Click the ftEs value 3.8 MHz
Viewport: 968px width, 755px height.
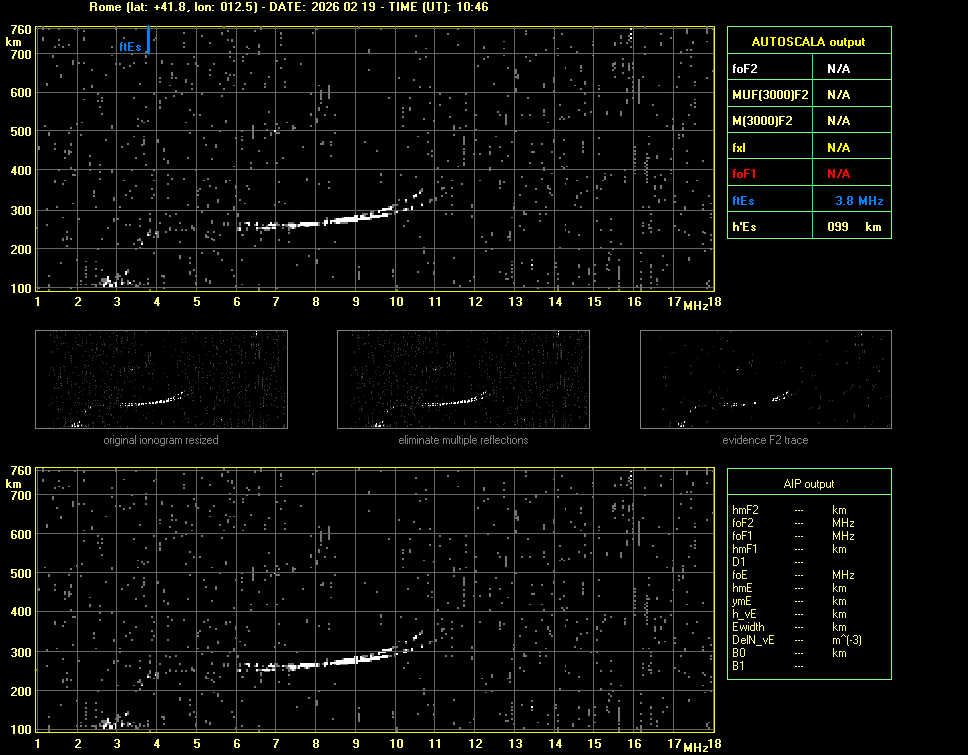pos(858,201)
